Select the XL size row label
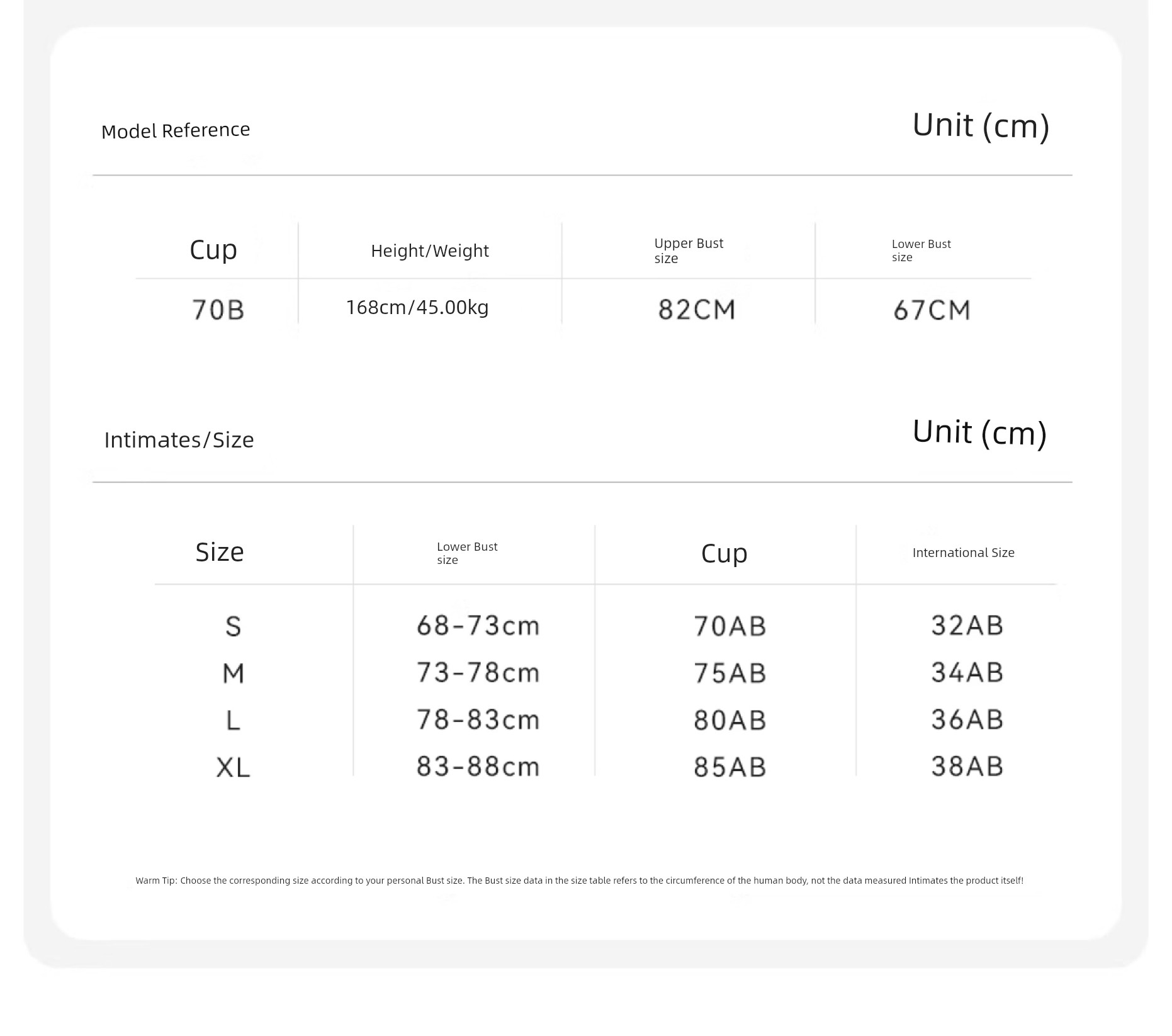Screen dimensions: 1172x1036 [x=233, y=767]
